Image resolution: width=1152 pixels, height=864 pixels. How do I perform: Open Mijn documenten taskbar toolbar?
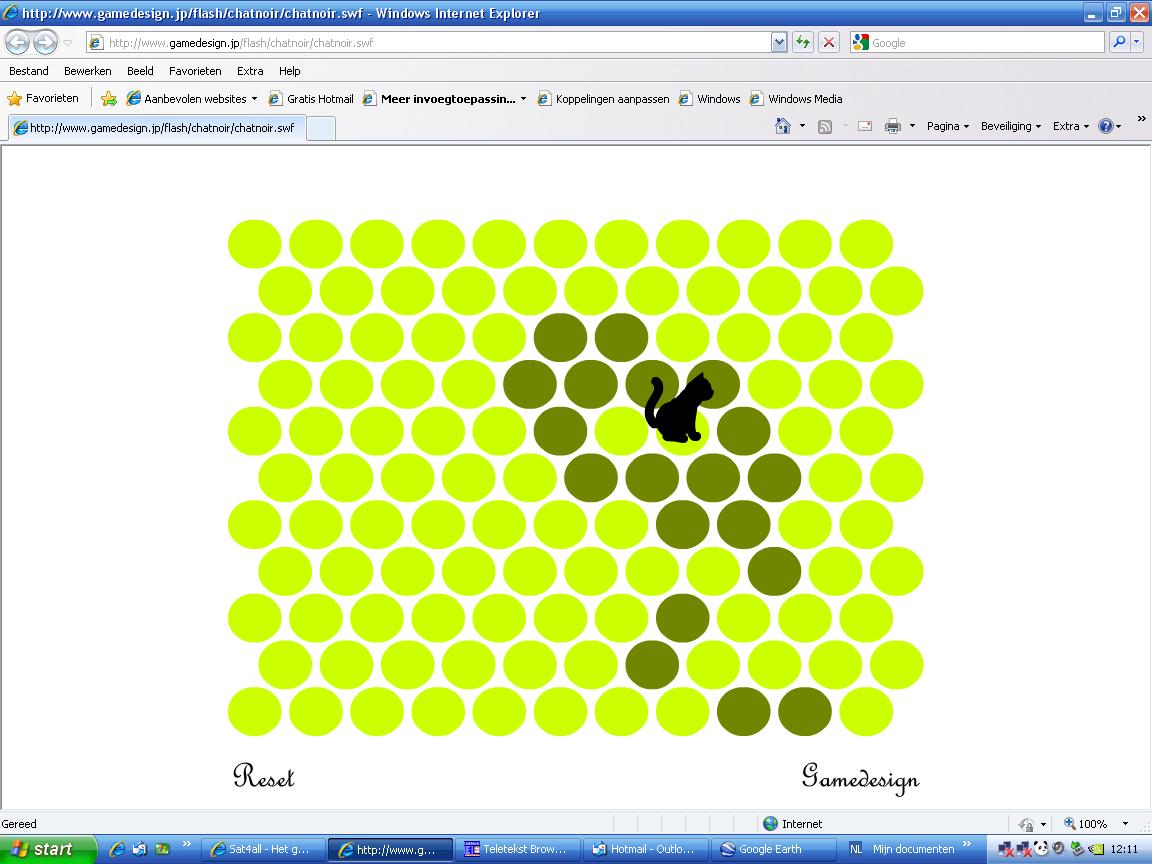[x=913, y=849]
